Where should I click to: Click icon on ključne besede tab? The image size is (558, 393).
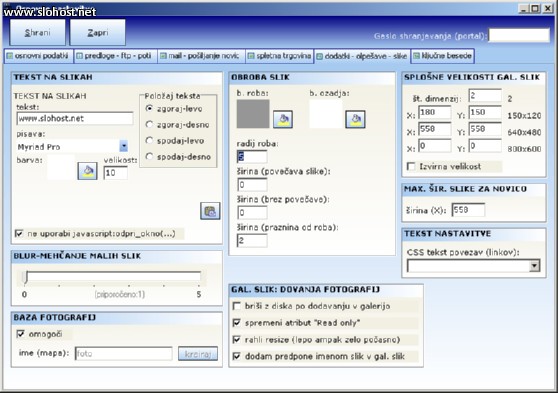click(x=416, y=56)
